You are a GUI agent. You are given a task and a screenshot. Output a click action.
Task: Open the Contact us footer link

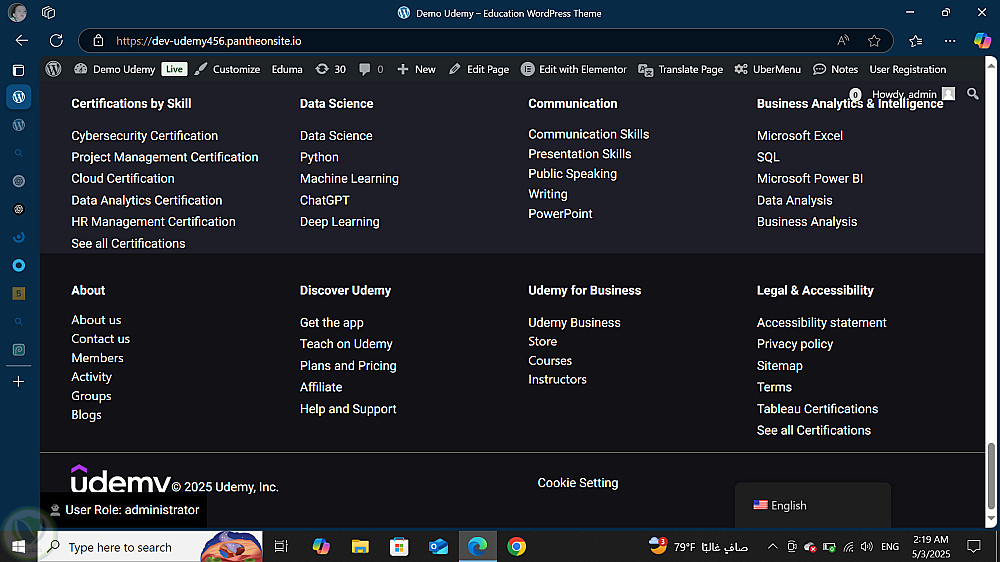(x=101, y=339)
